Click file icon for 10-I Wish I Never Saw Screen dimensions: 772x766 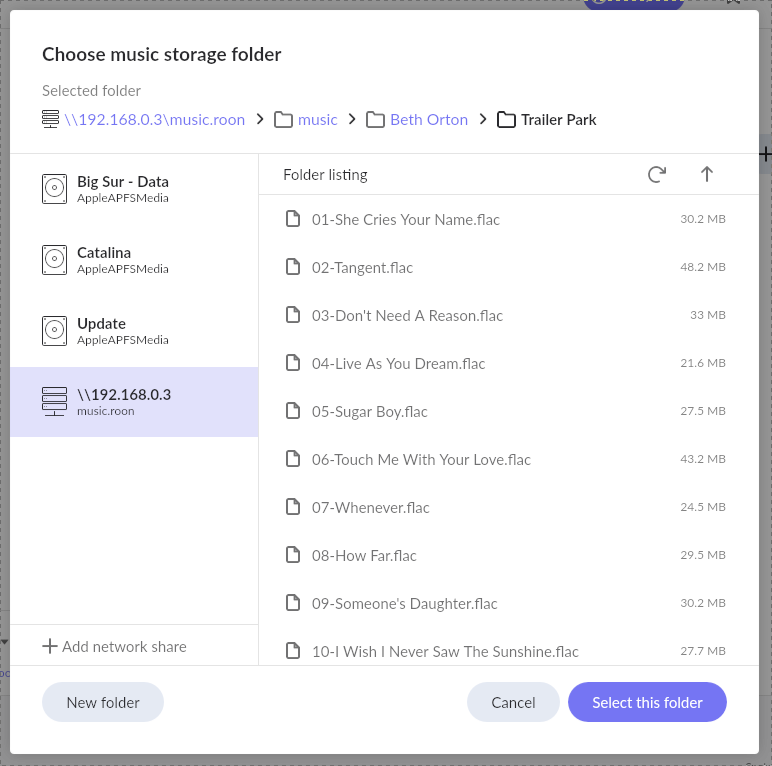(293, 651)
